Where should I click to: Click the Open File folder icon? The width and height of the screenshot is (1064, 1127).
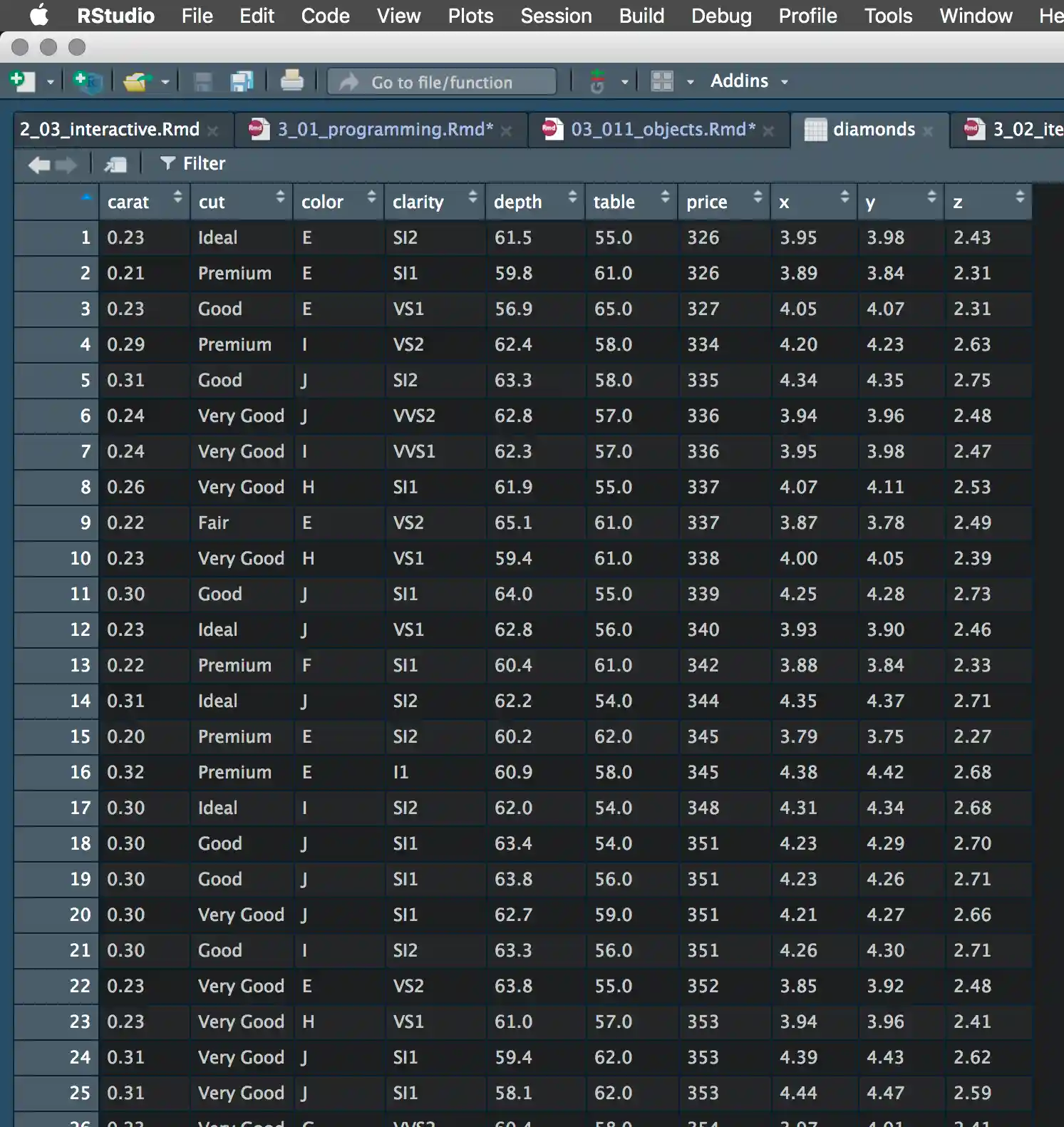136,82
